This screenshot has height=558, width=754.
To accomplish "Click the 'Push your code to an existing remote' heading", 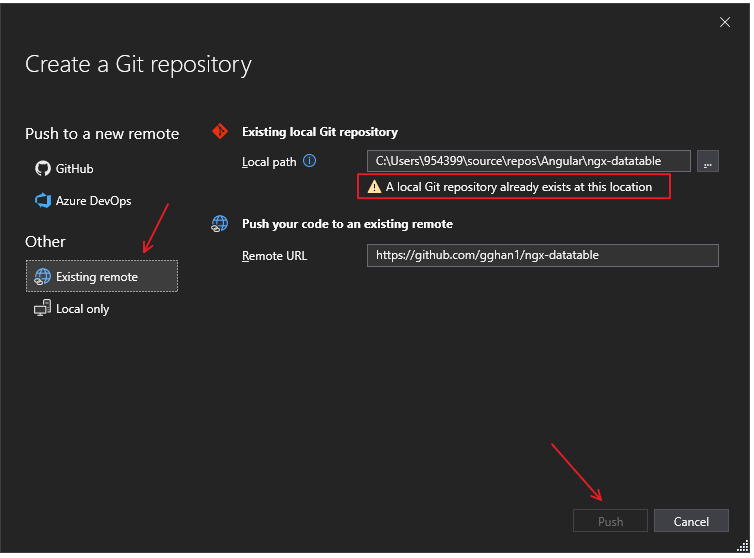I will coord(347,224).
